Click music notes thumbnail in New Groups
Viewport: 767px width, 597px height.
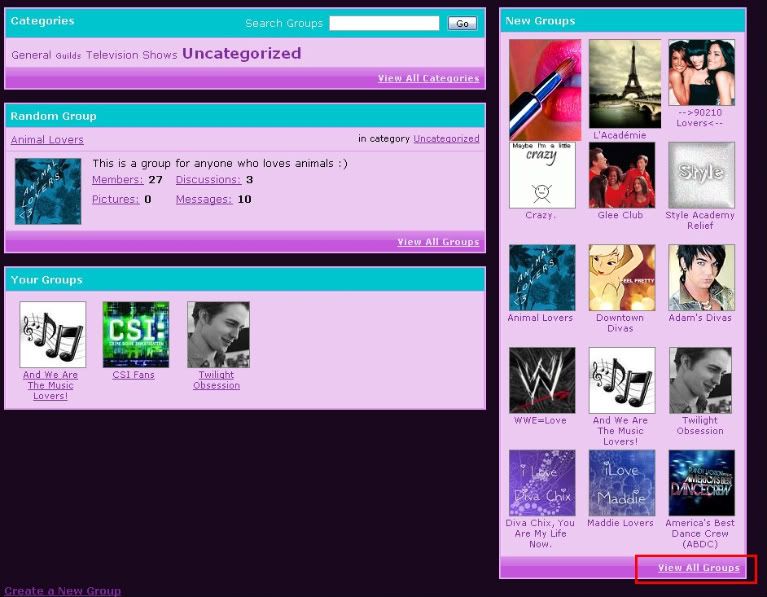click(622, 380)
